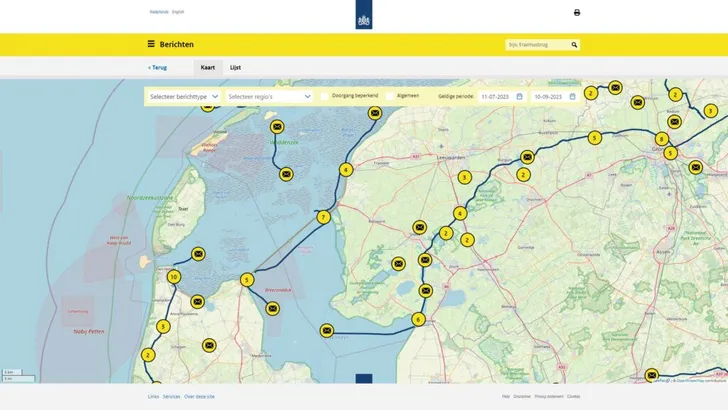The width and height of the screenshot is (728, 410).
Task: Click the cluster marker labeled 7
Action: pyautogui.click(x=323, y=217)
